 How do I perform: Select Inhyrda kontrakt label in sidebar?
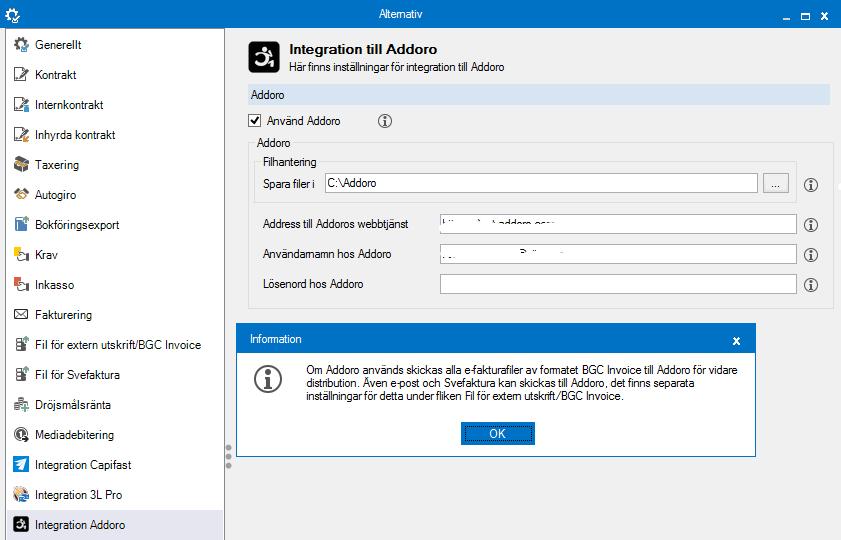click(75, 135)
